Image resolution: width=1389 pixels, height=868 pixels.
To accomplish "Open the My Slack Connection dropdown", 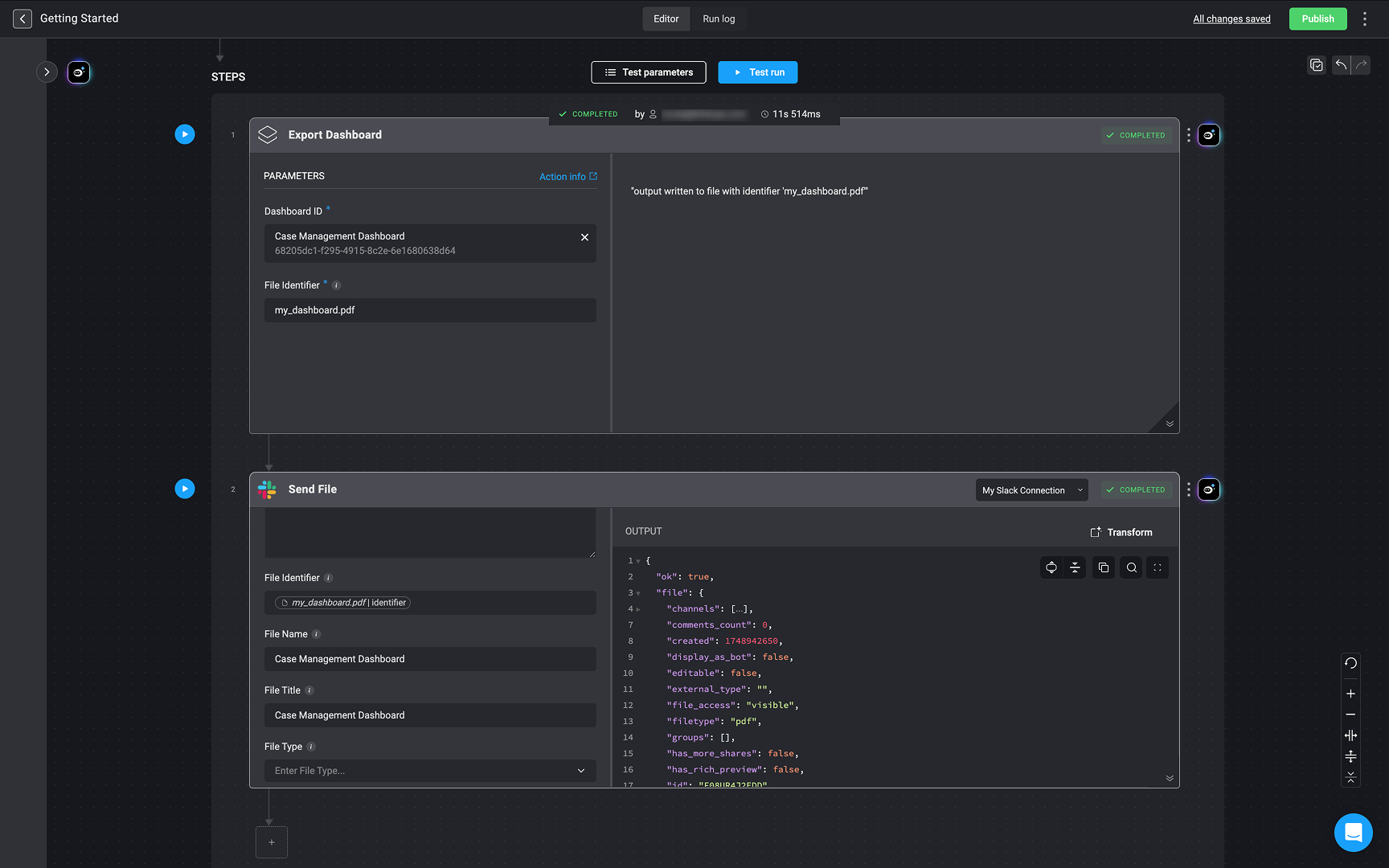I will 1031,490.
